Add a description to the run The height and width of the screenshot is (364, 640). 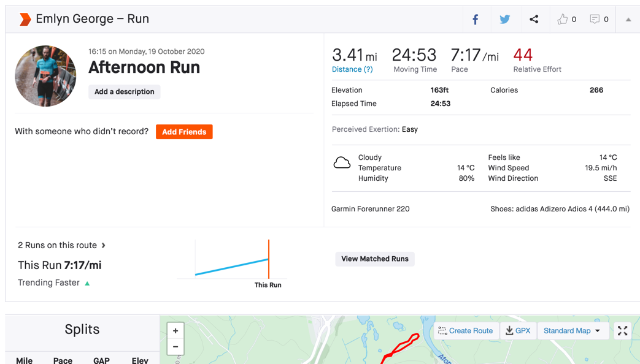tap(124, 92)
